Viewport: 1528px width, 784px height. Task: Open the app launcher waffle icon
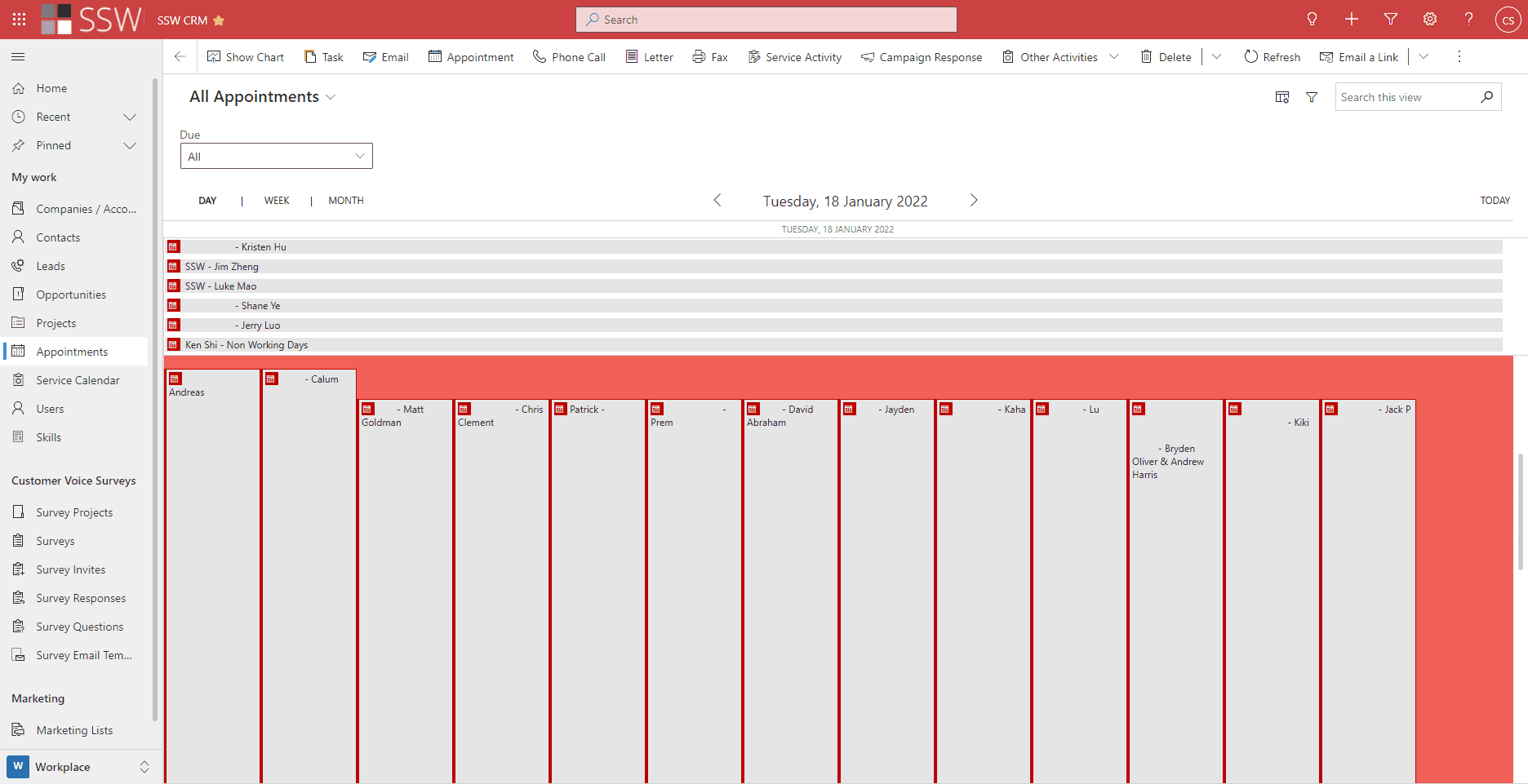point(19,19)
